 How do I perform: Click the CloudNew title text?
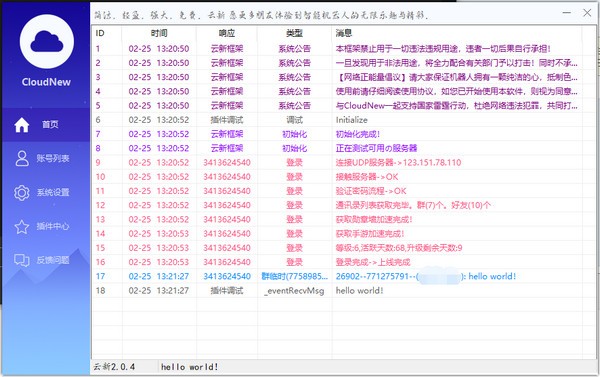46,82
